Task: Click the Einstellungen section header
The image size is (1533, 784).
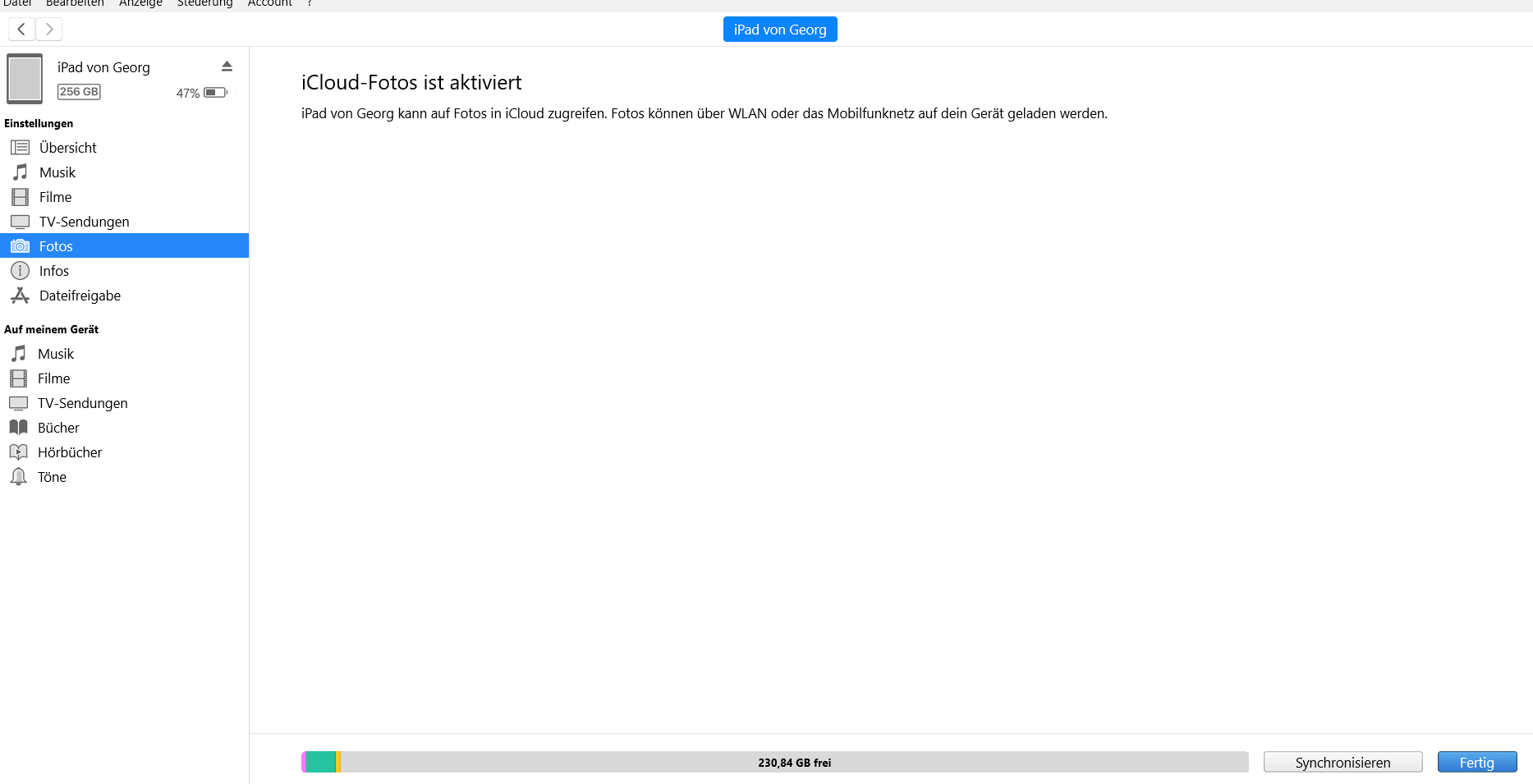Action: (x=39, y=123)
